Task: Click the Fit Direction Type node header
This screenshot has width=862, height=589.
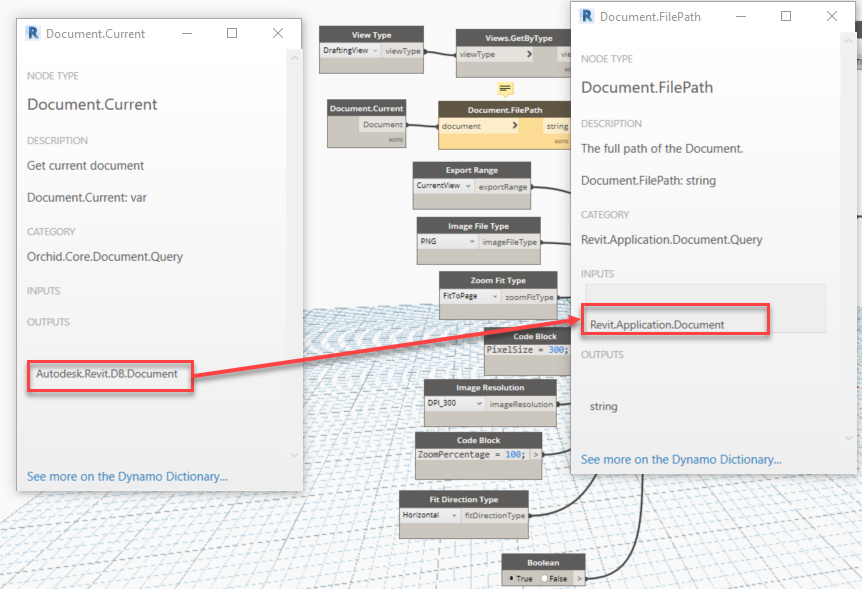Action: click(x=463, y=499)
